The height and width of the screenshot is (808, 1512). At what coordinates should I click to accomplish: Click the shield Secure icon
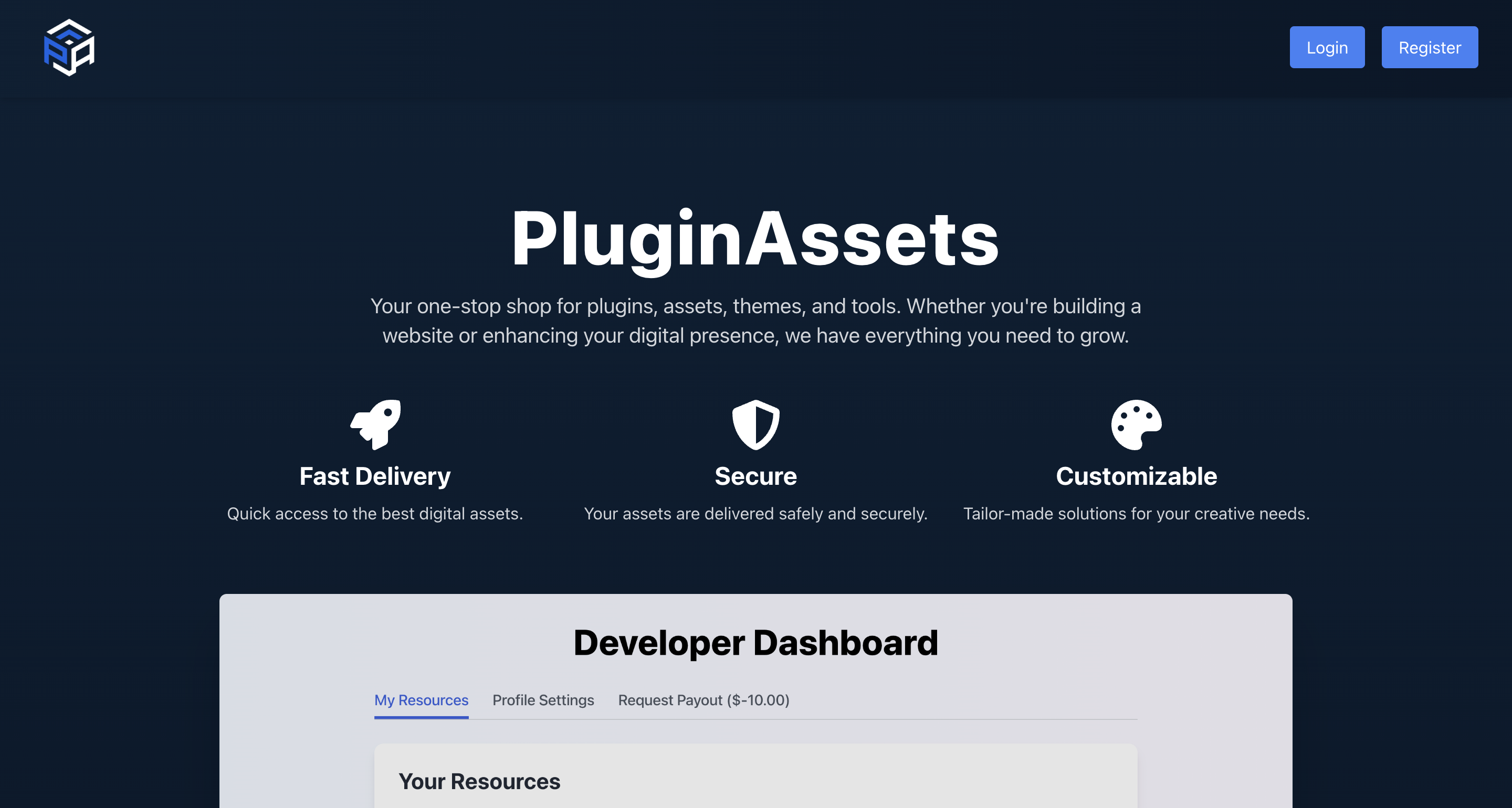(756, 425)
